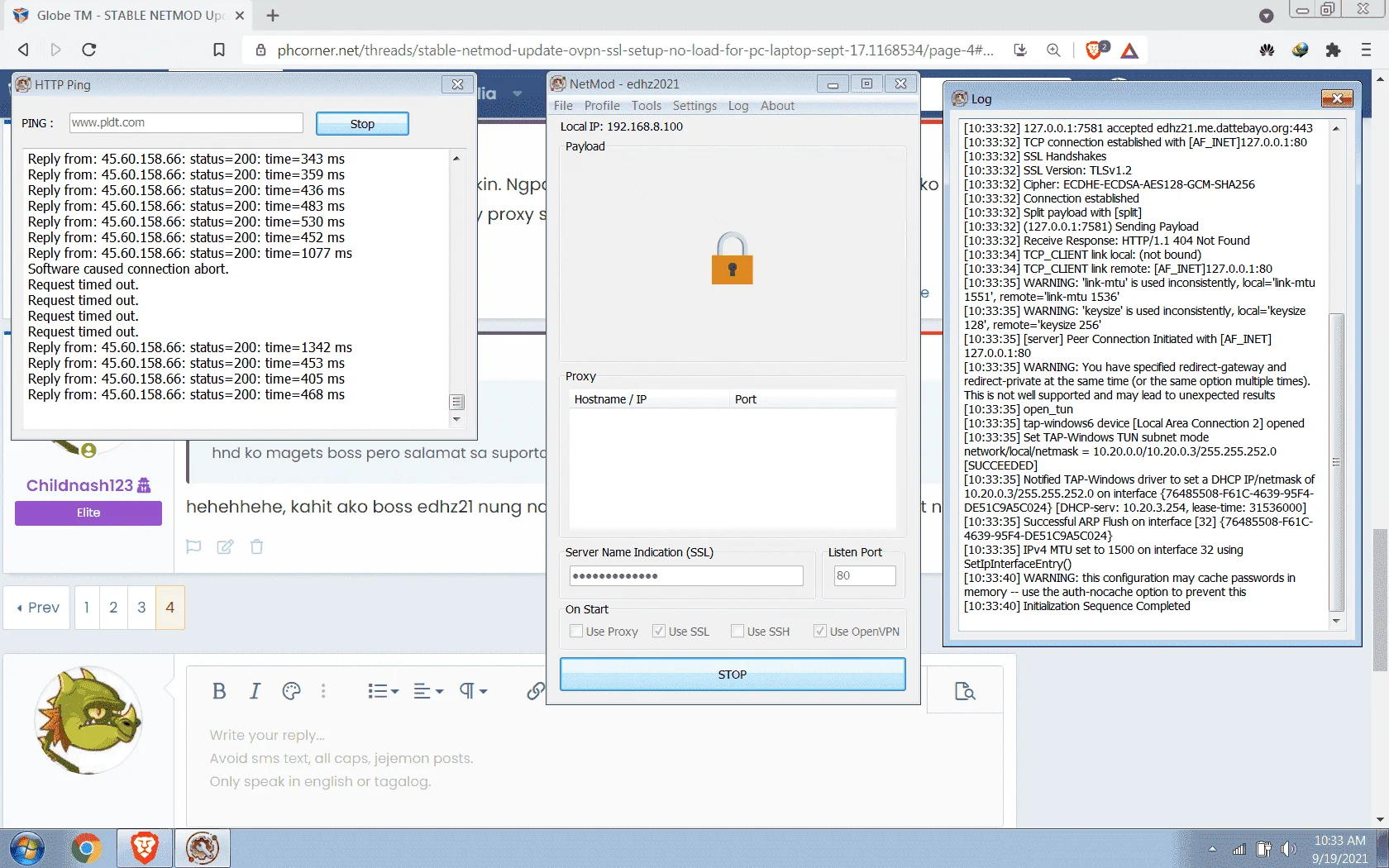Open the text color palette icon
The image size is (1389, 868).
click(291, 691)
